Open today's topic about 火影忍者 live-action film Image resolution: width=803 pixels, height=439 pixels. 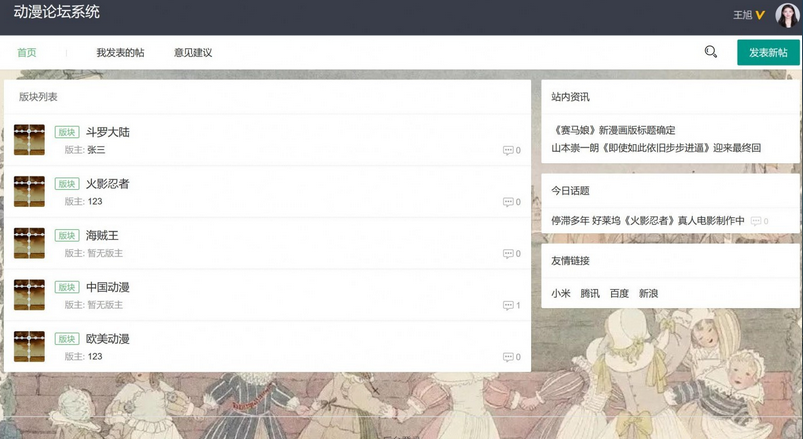click(x=648, y=221)
